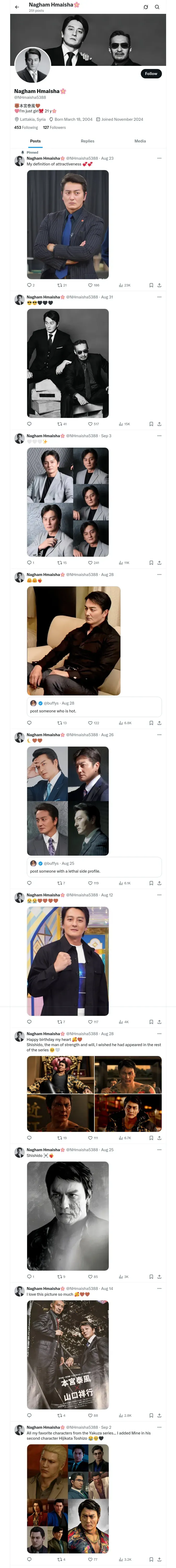Open more options on pinned post
The image size is (176, 1568).
point(160,158)
